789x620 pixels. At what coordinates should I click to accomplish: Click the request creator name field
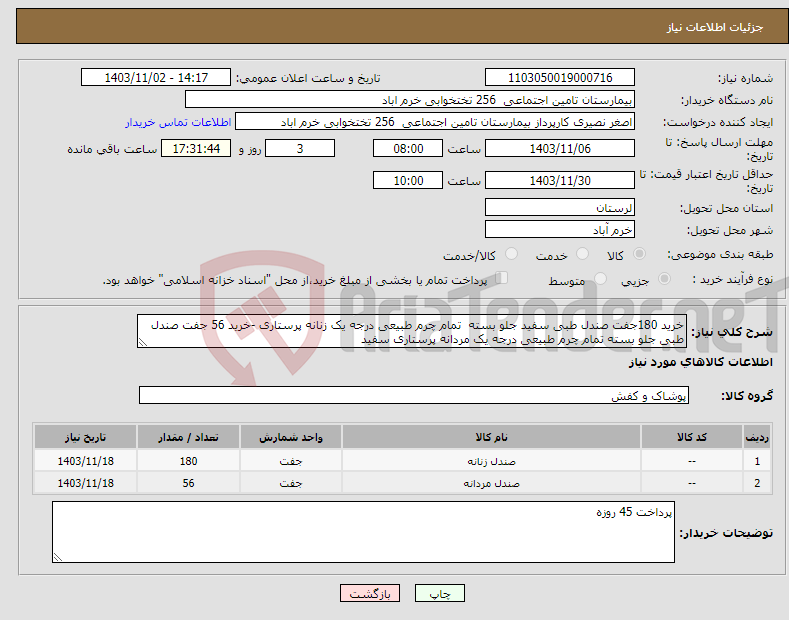435,122
